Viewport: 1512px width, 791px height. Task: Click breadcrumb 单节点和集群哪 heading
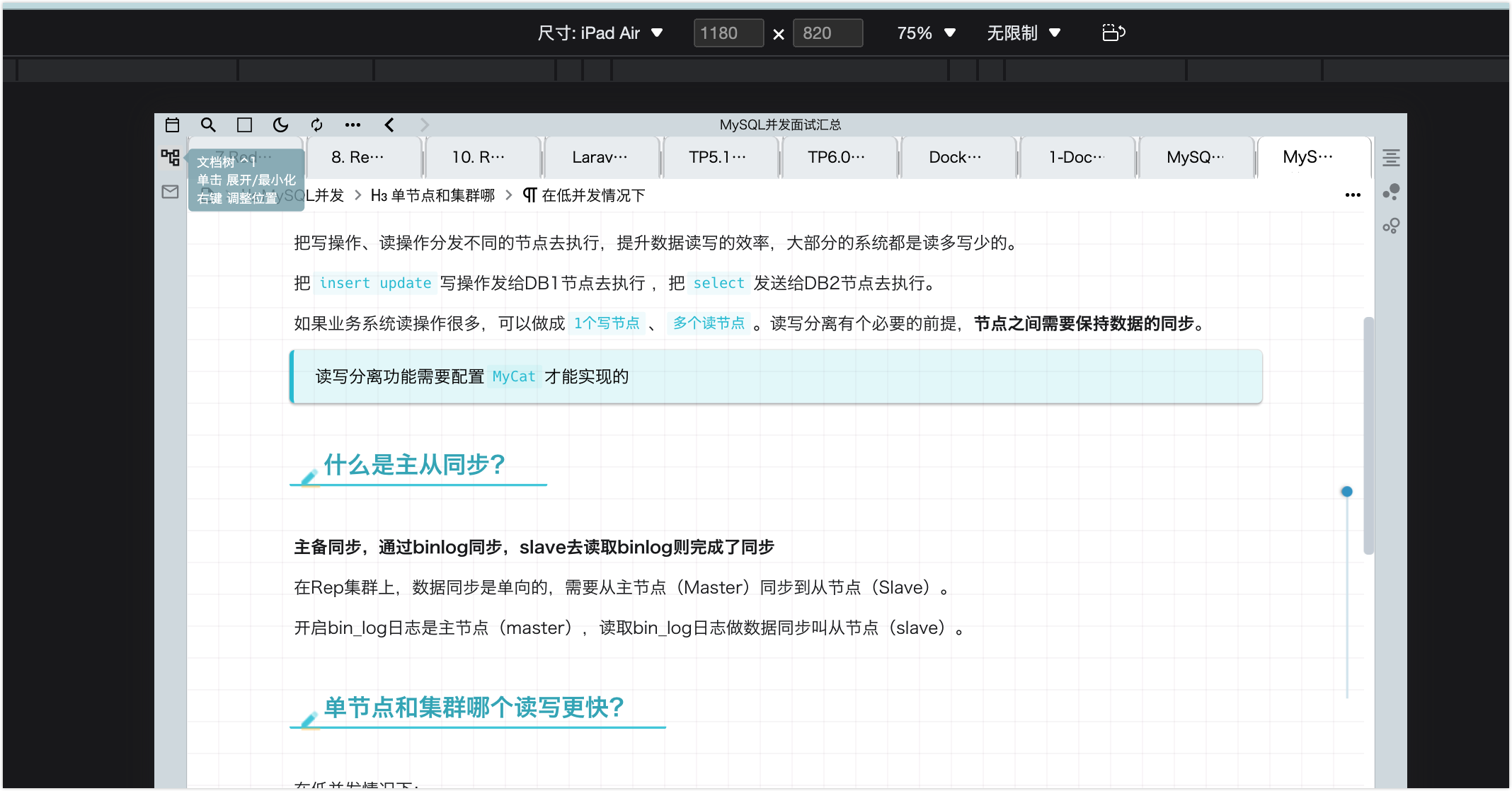tap(433, 195)
